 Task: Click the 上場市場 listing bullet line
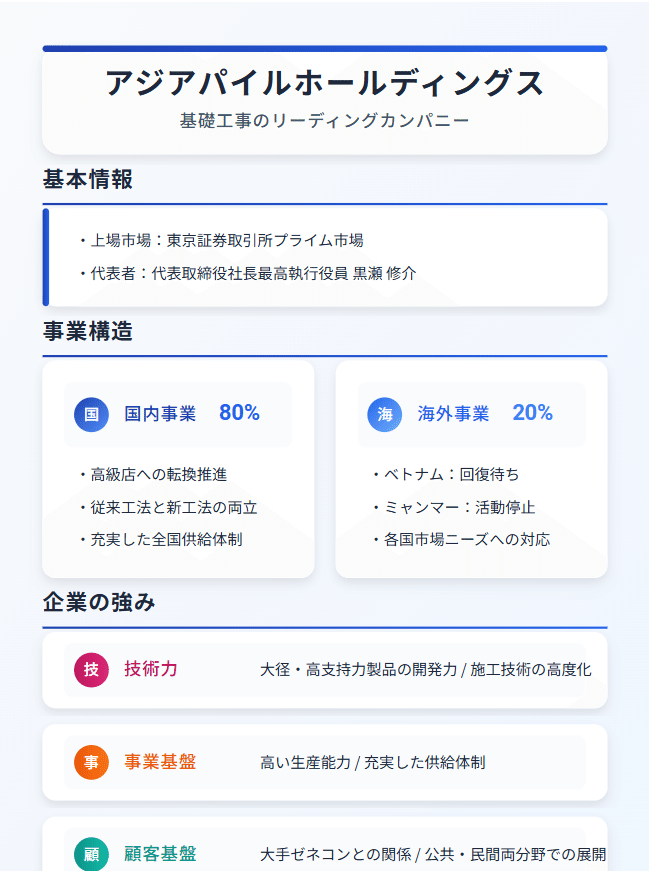[x=222, y=241]
